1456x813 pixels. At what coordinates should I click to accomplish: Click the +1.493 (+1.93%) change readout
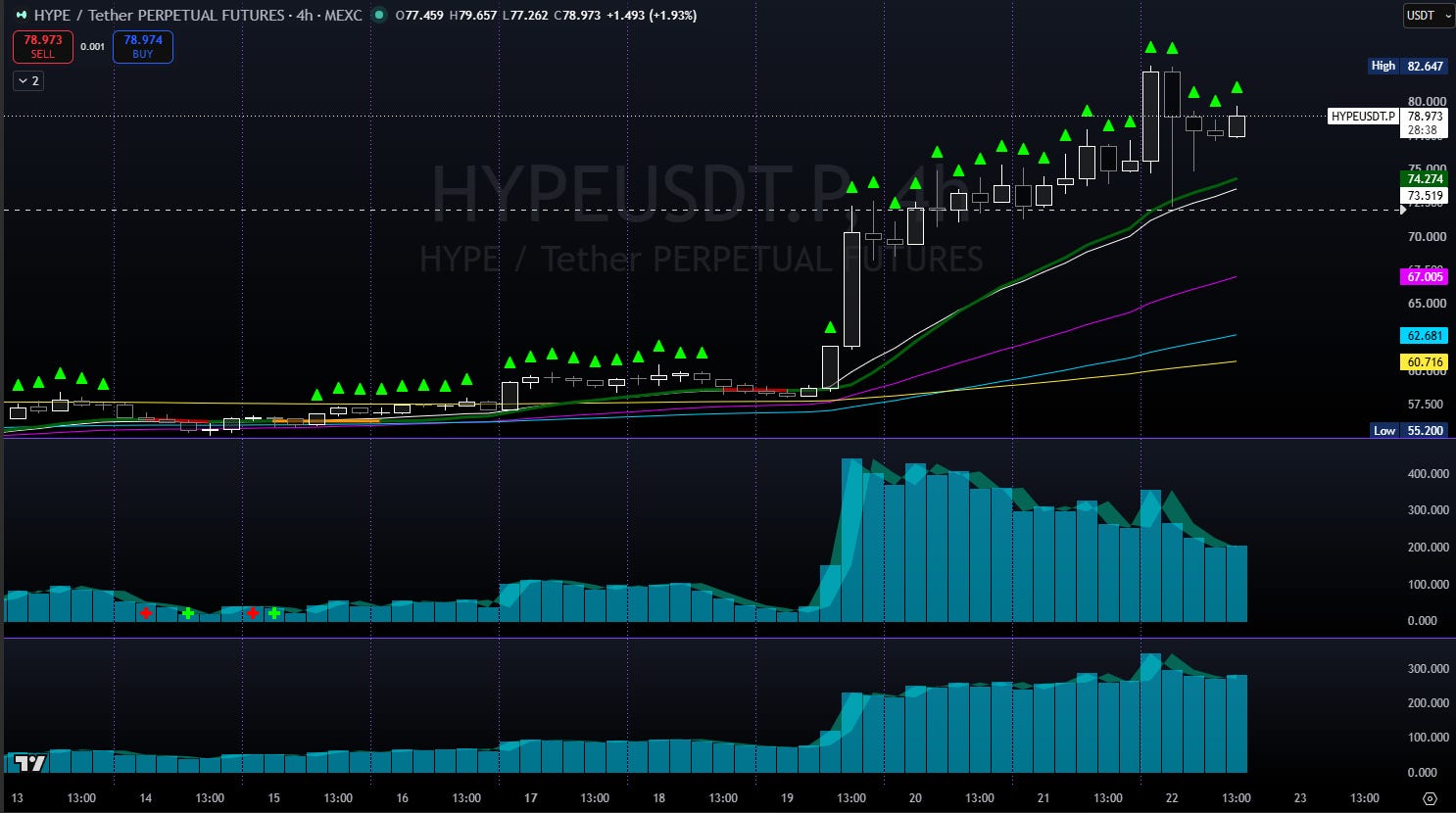tap(652, 16)
